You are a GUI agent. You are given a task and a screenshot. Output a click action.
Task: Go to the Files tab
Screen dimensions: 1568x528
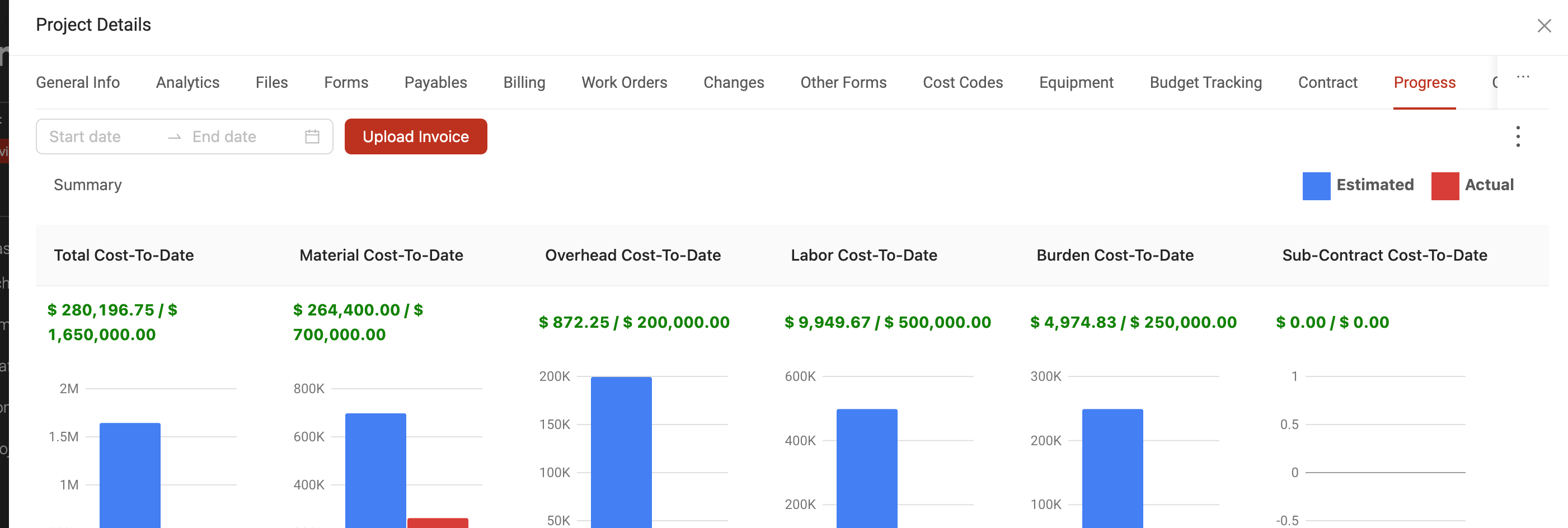tap(271, 82)
